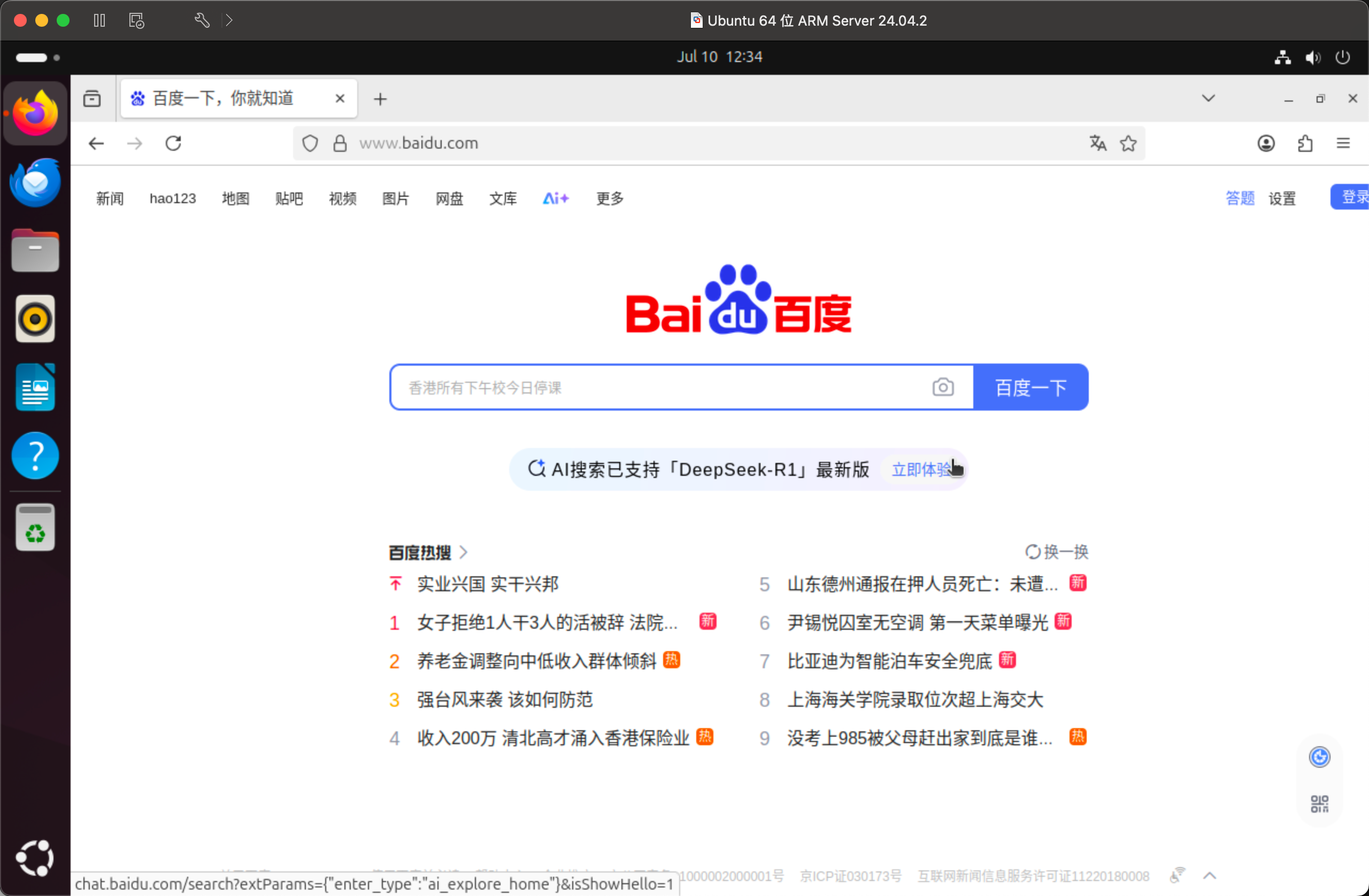
Task: Open hot search 上海海关学院录取位次超上海交大
Action: tap(915, 699)
